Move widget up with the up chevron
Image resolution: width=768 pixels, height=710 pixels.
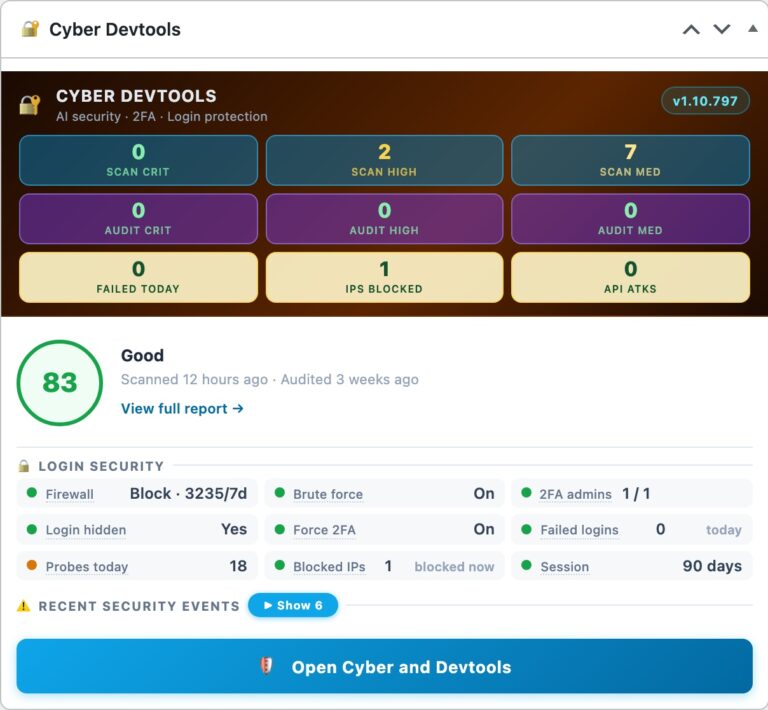(x=691, y=30)
